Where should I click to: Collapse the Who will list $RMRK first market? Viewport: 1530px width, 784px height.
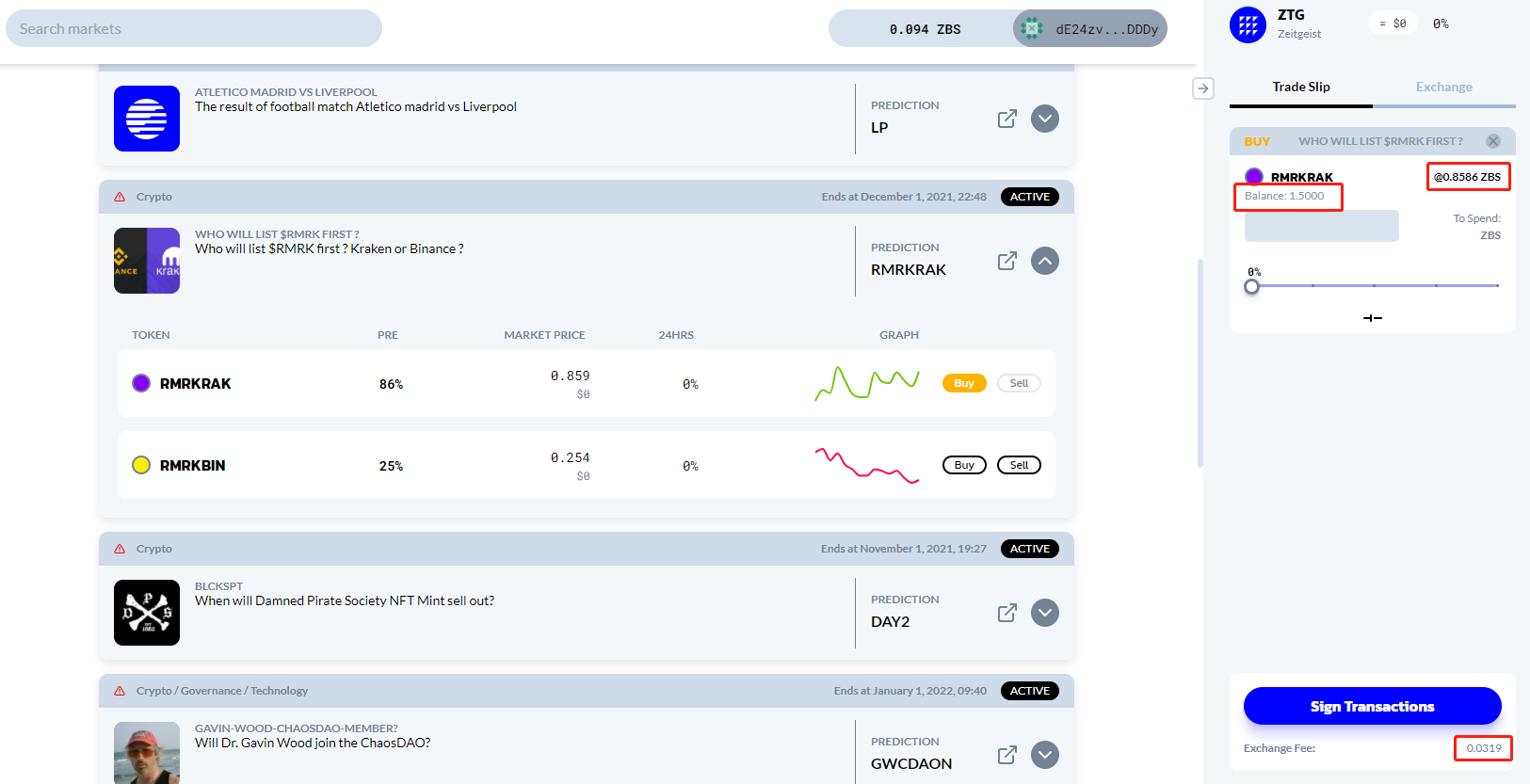(1045, 261)
